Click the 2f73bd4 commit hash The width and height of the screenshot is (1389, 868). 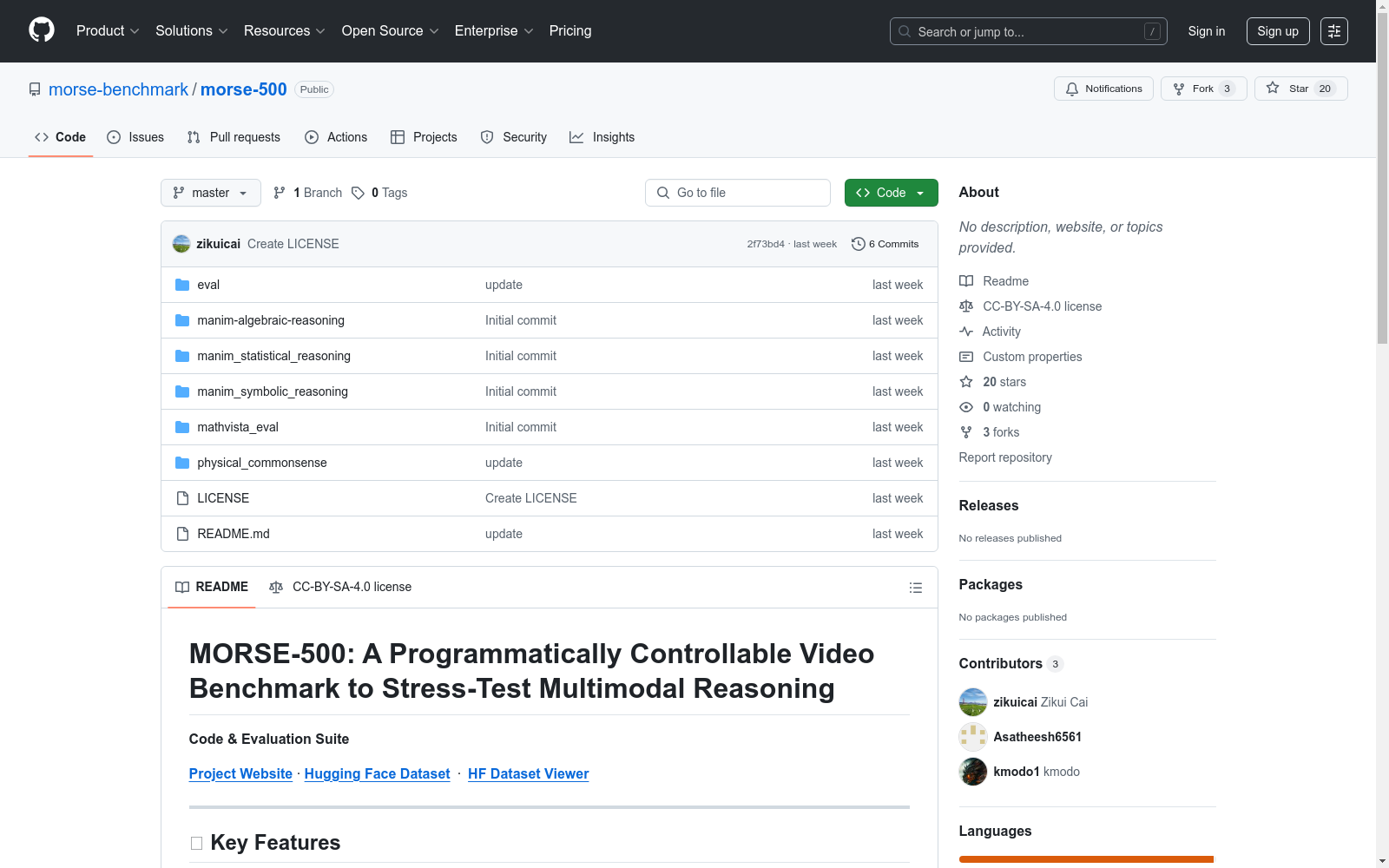click(766, 244)
